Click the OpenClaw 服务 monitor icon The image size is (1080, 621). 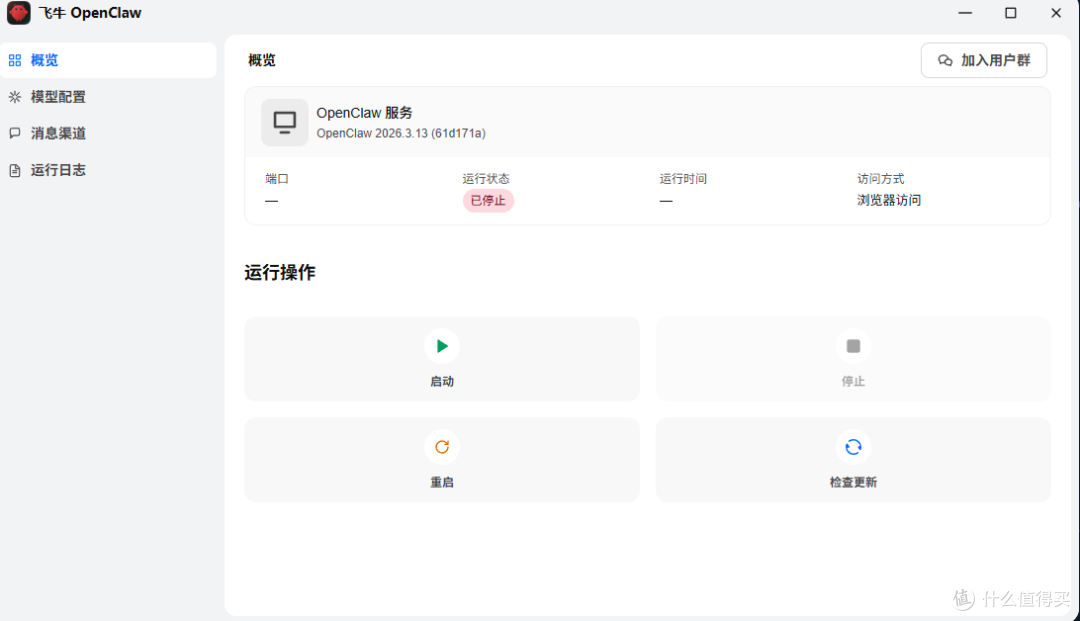point(284,123)
